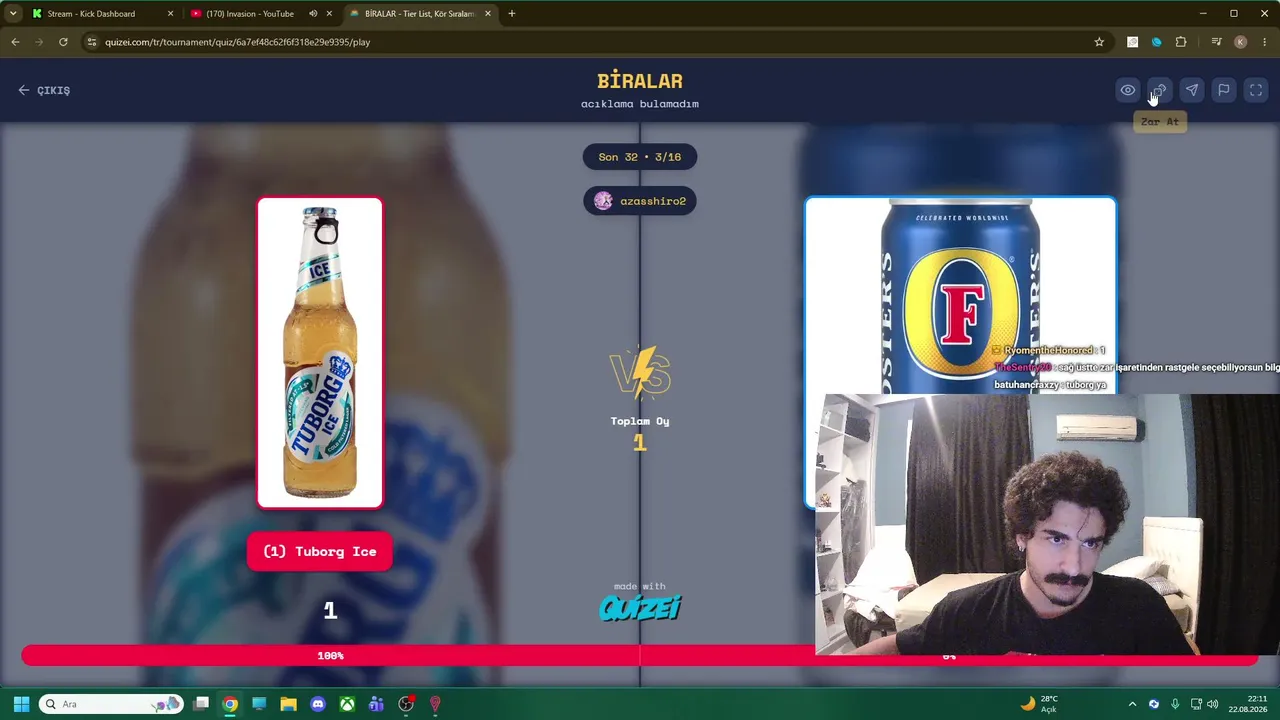Expand the tab search dropdown

13,14
